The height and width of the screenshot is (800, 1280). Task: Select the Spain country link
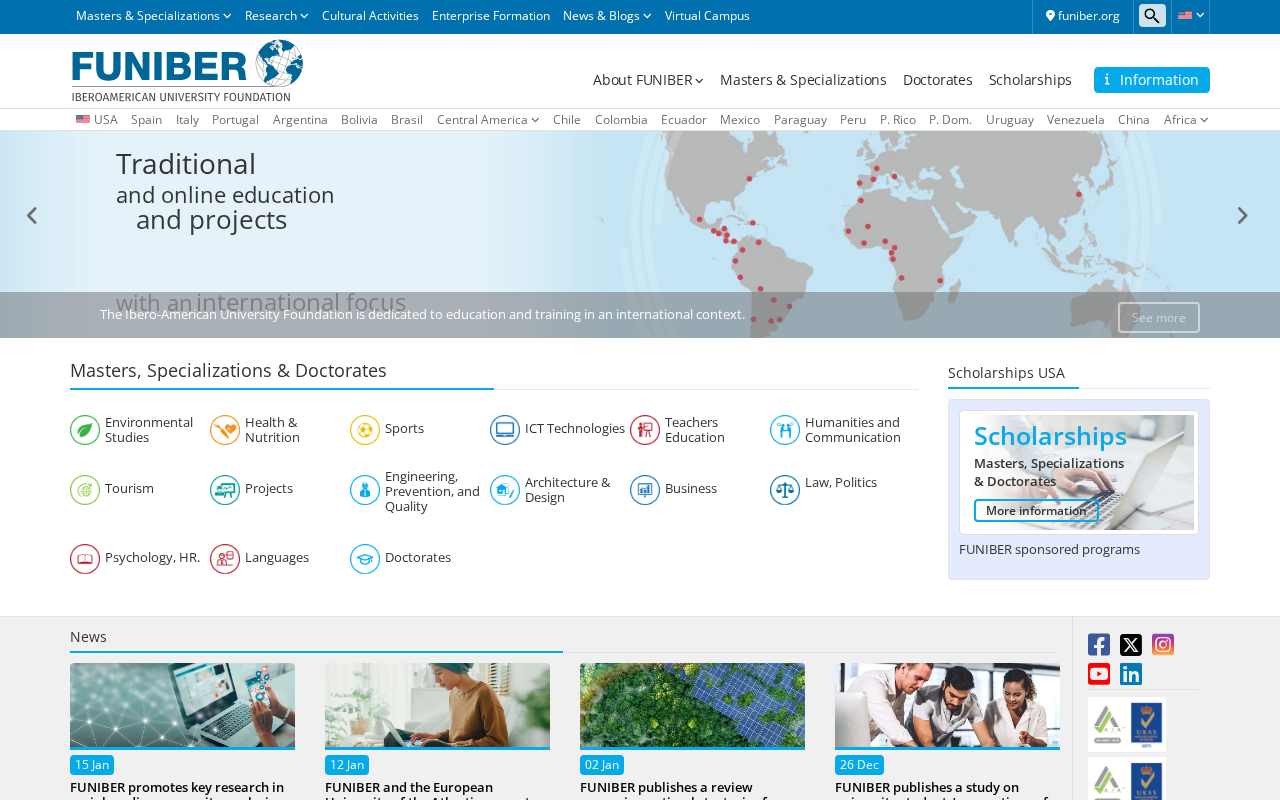coord(146,120)
